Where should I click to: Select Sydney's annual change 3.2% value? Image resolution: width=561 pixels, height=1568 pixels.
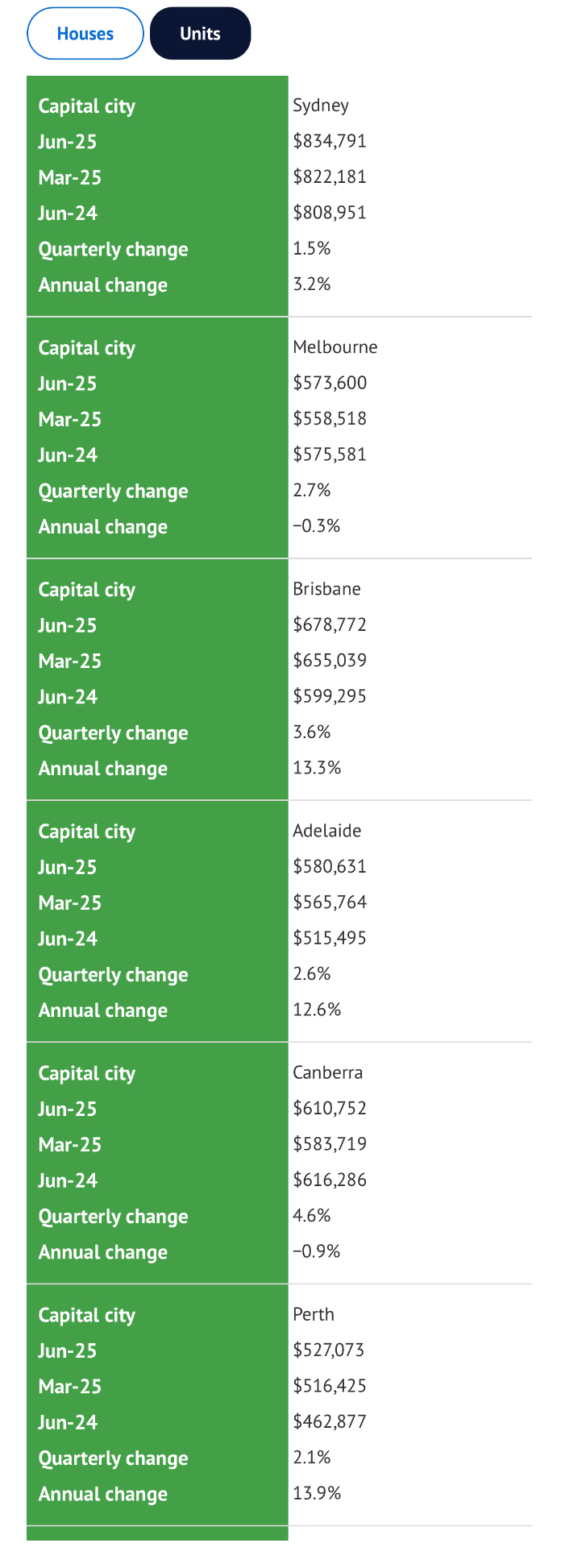click(x=312, y=284)
